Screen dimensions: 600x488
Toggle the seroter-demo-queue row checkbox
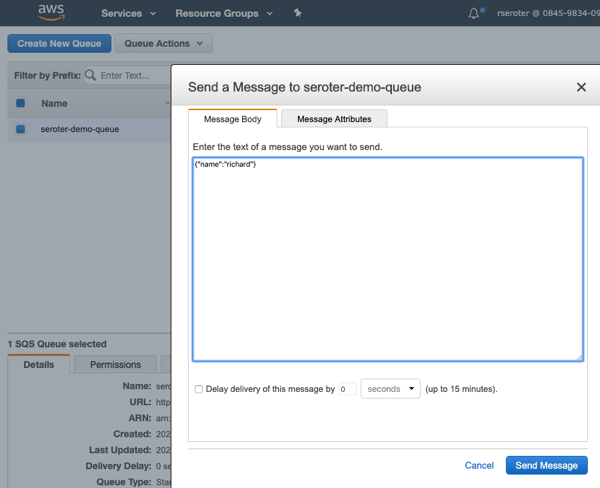pyautogui.click(x=21, y=129)
